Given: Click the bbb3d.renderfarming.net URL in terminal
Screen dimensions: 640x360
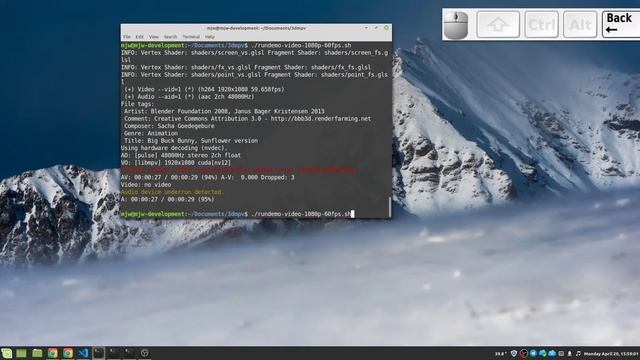Looking at the screenshot, I should coord(321,119).
